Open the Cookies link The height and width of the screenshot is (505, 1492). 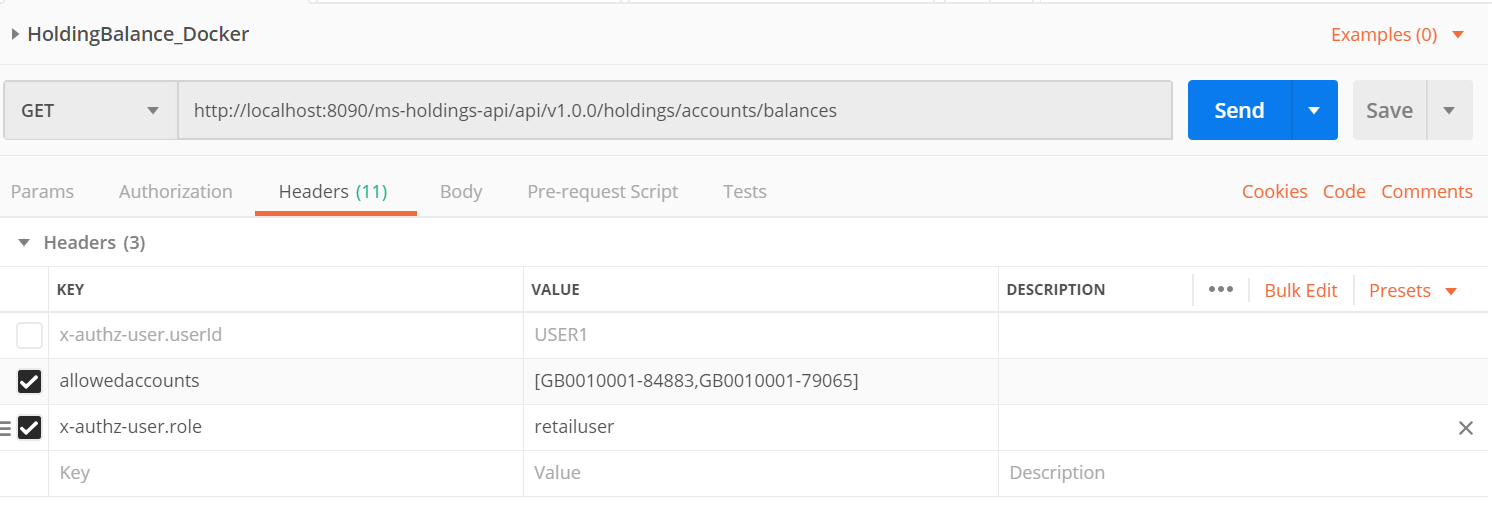1274,192
